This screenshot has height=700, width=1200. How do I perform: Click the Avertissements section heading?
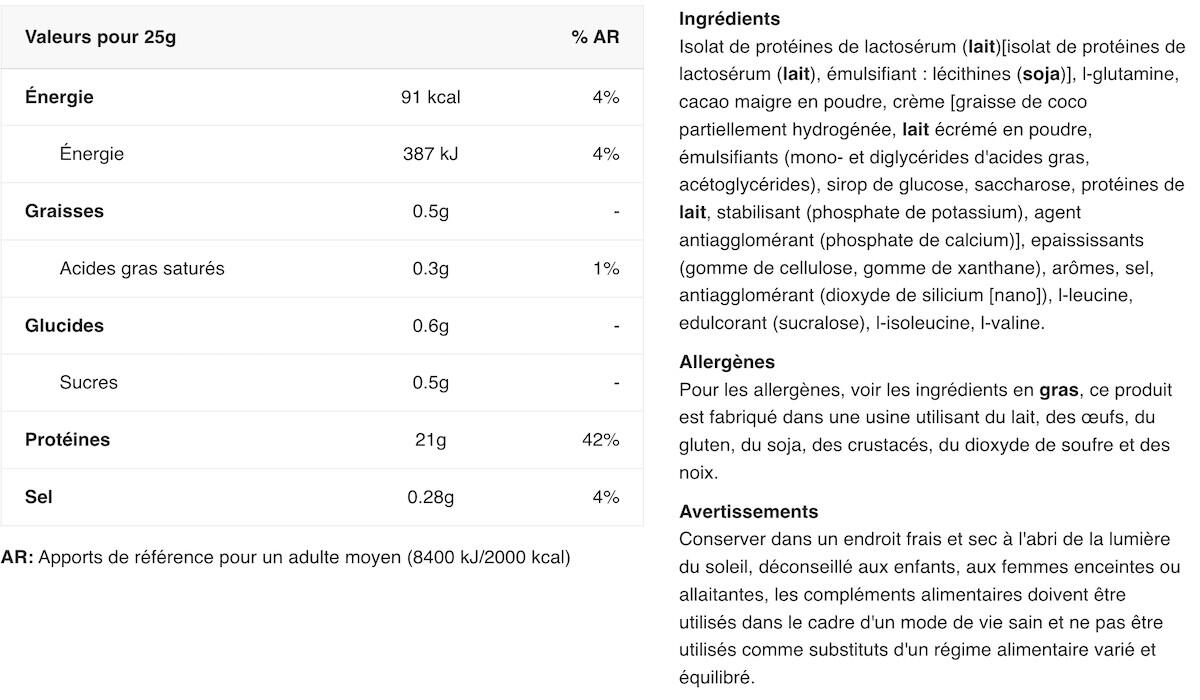click(x=748, y=511)
